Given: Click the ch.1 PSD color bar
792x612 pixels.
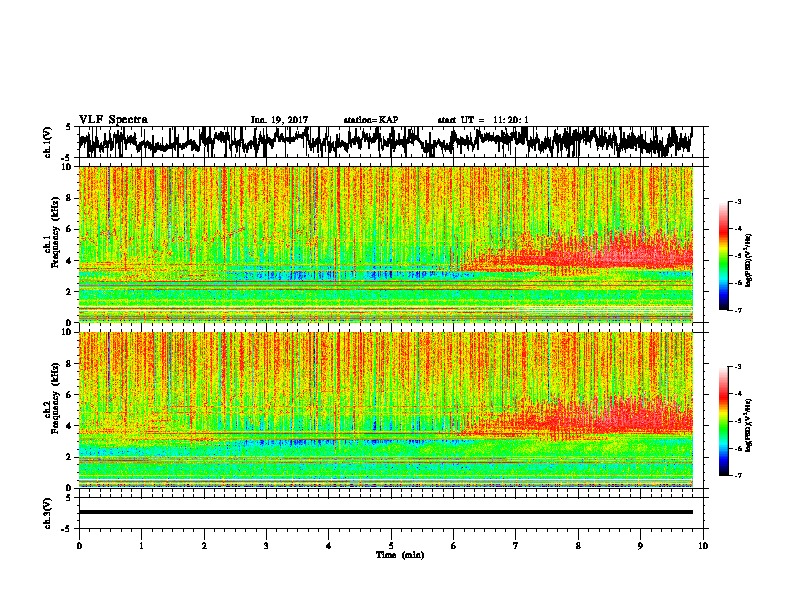Looking at the screenshot, I should pos(723,256).
